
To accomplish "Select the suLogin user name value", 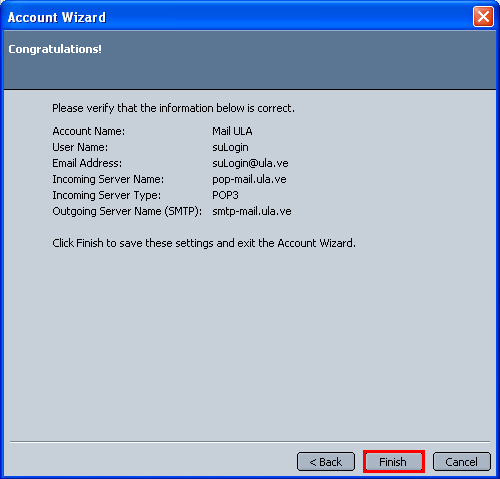I will (230, 147).
